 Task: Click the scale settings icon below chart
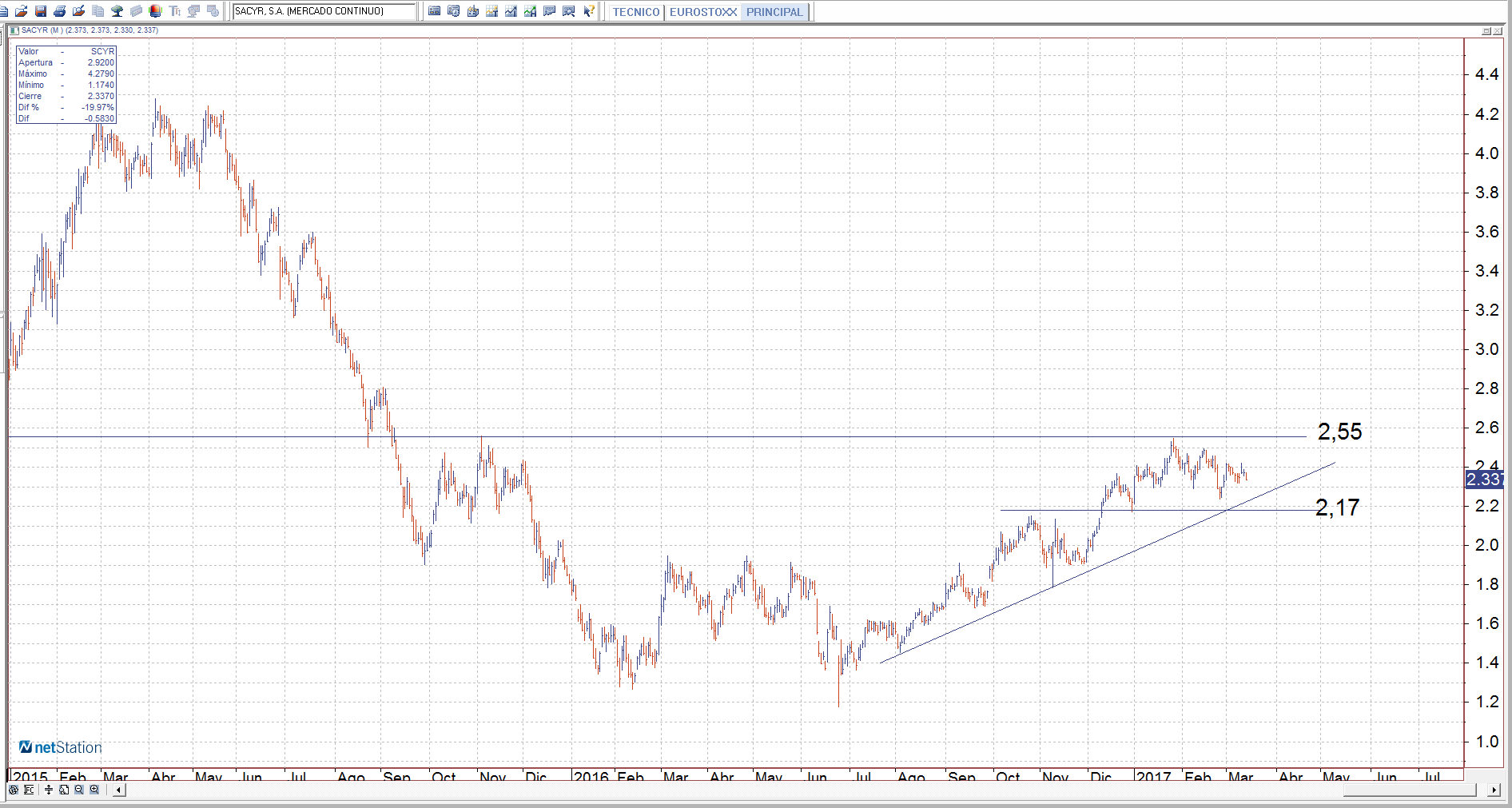[29, 790]
